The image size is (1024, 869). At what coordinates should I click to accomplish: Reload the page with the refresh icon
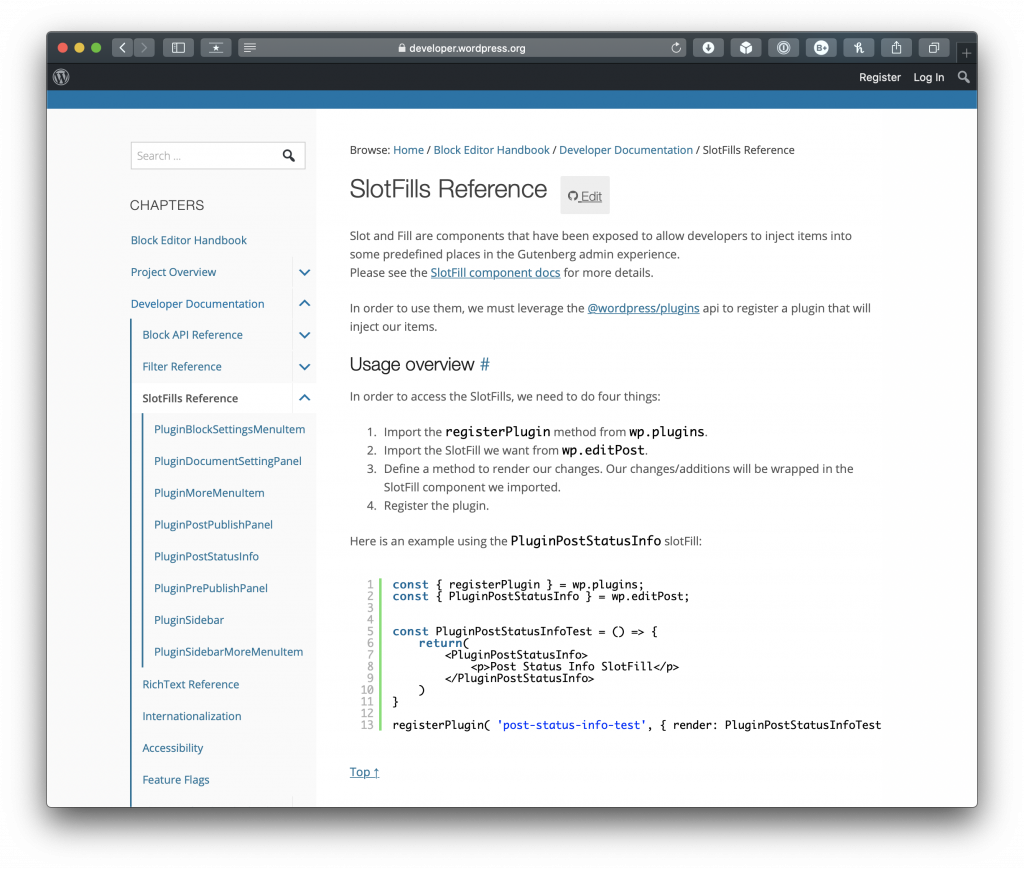(x=676, y=48)
